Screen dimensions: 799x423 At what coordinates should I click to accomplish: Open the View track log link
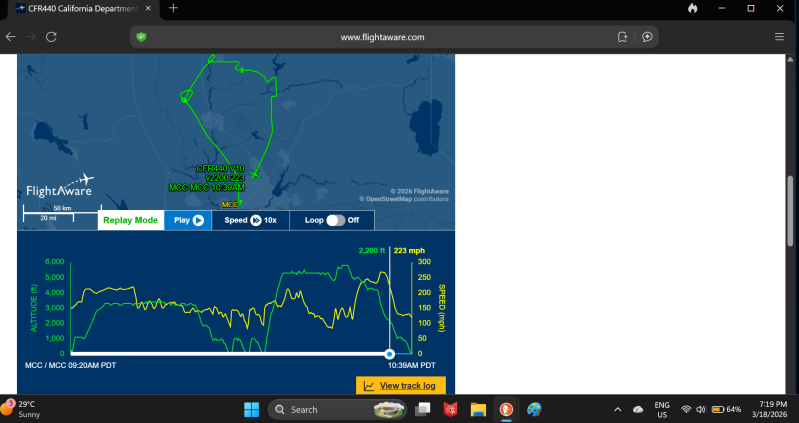pyautogui.click(x=401, y=386)
